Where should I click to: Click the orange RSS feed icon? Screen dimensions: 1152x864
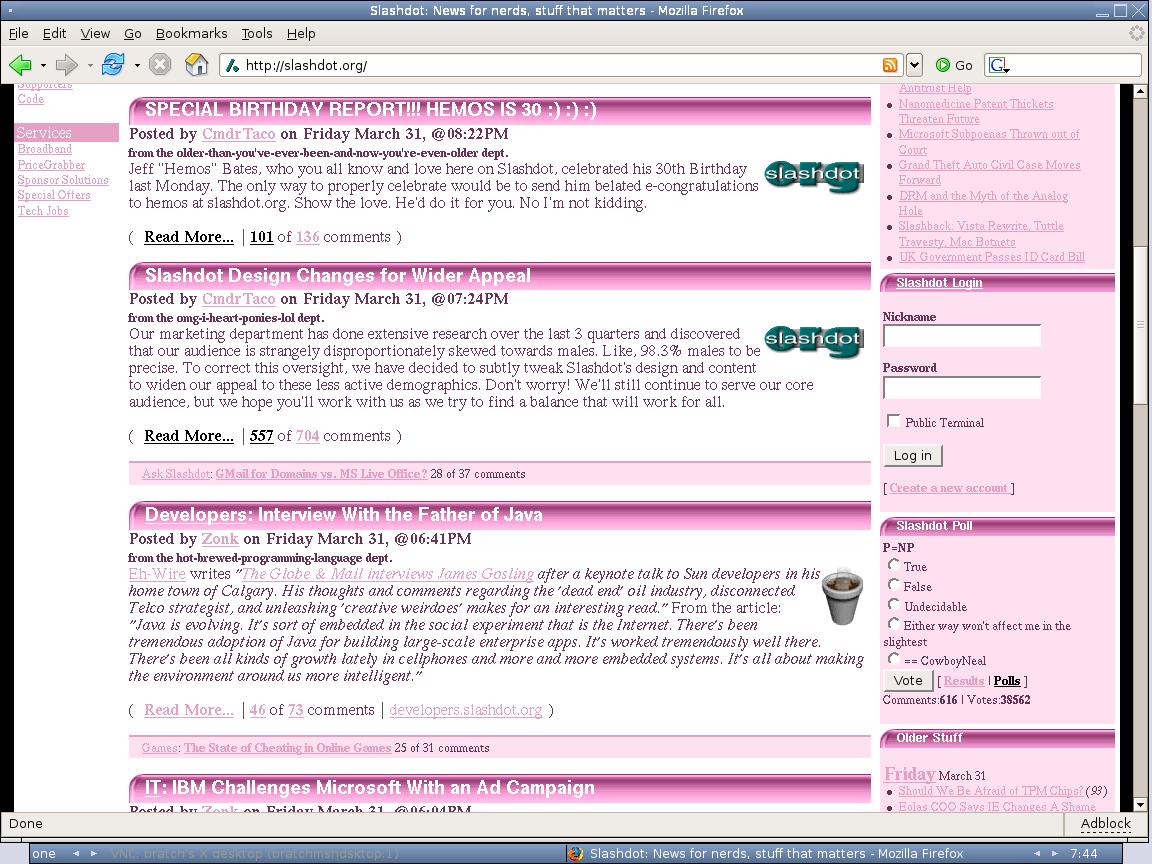pos(890,65)
